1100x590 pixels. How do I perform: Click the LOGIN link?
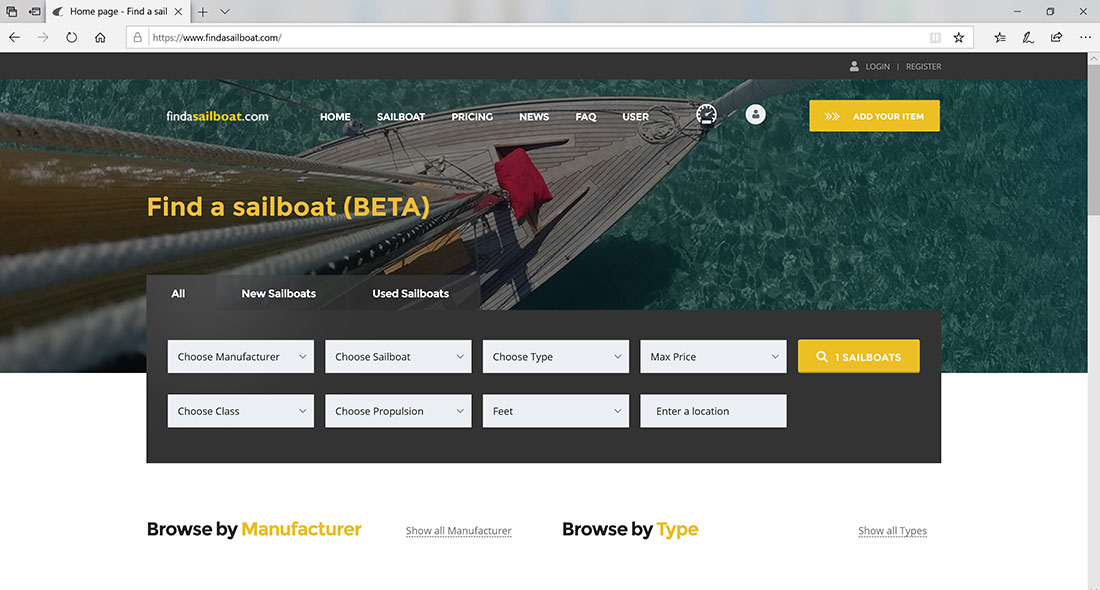tap(877, 67)
